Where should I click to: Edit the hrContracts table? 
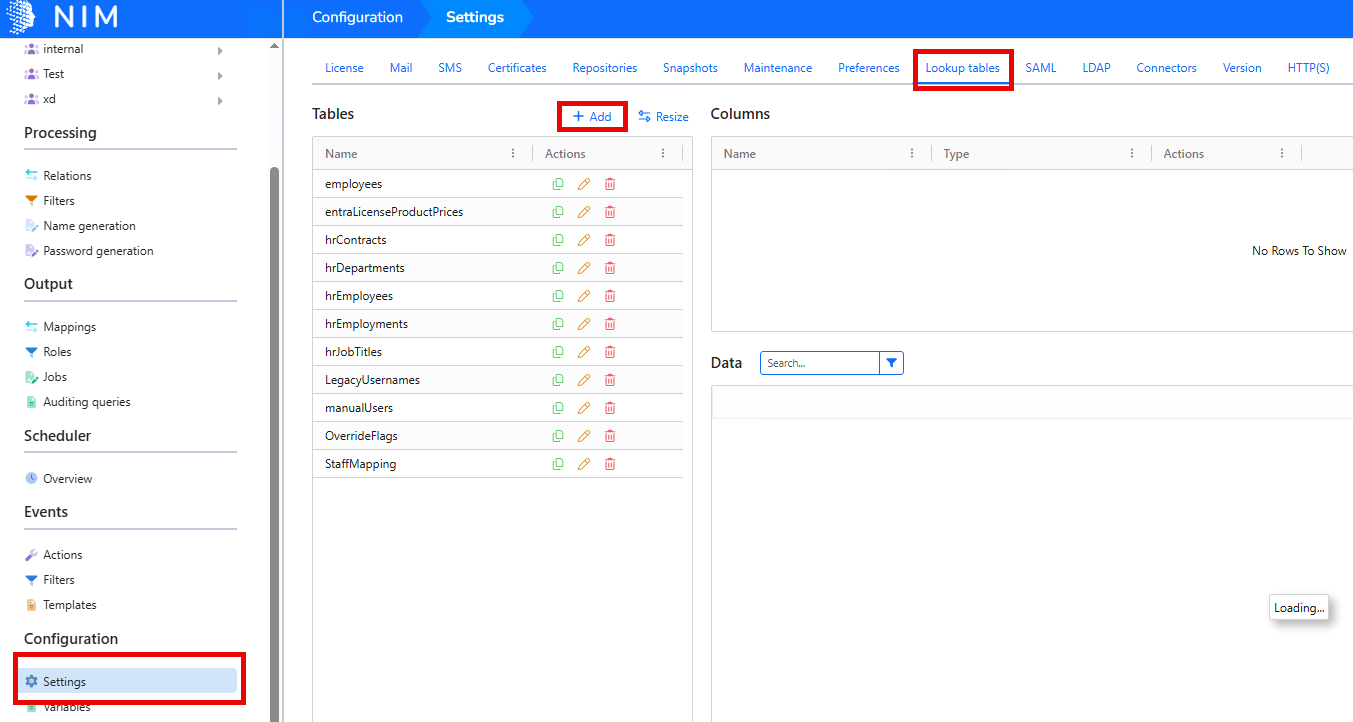(584, 240)
